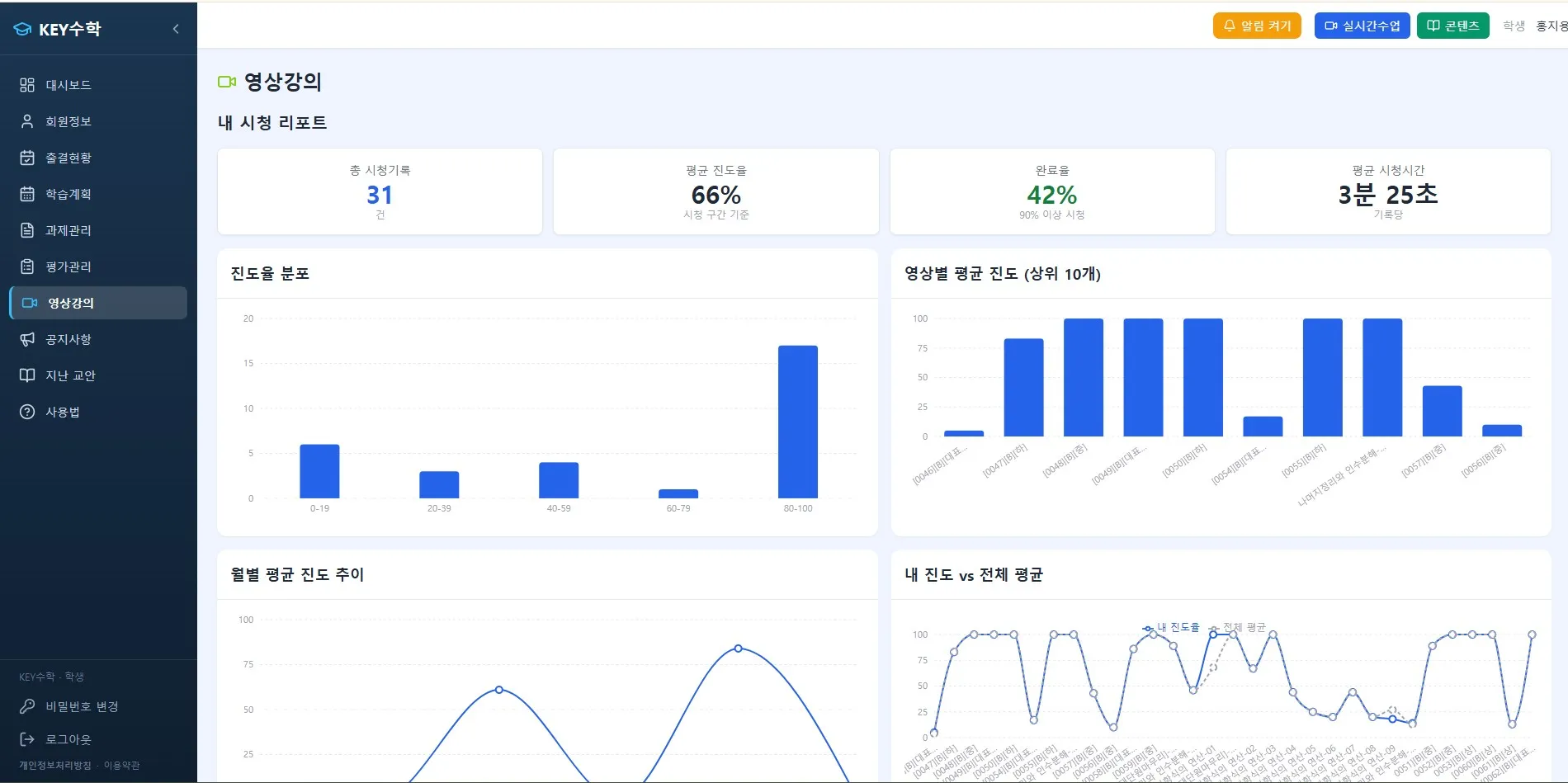Click the 영상강의 video camera sidebar icon
1568x783 pixels.
(x=30, y=303)
